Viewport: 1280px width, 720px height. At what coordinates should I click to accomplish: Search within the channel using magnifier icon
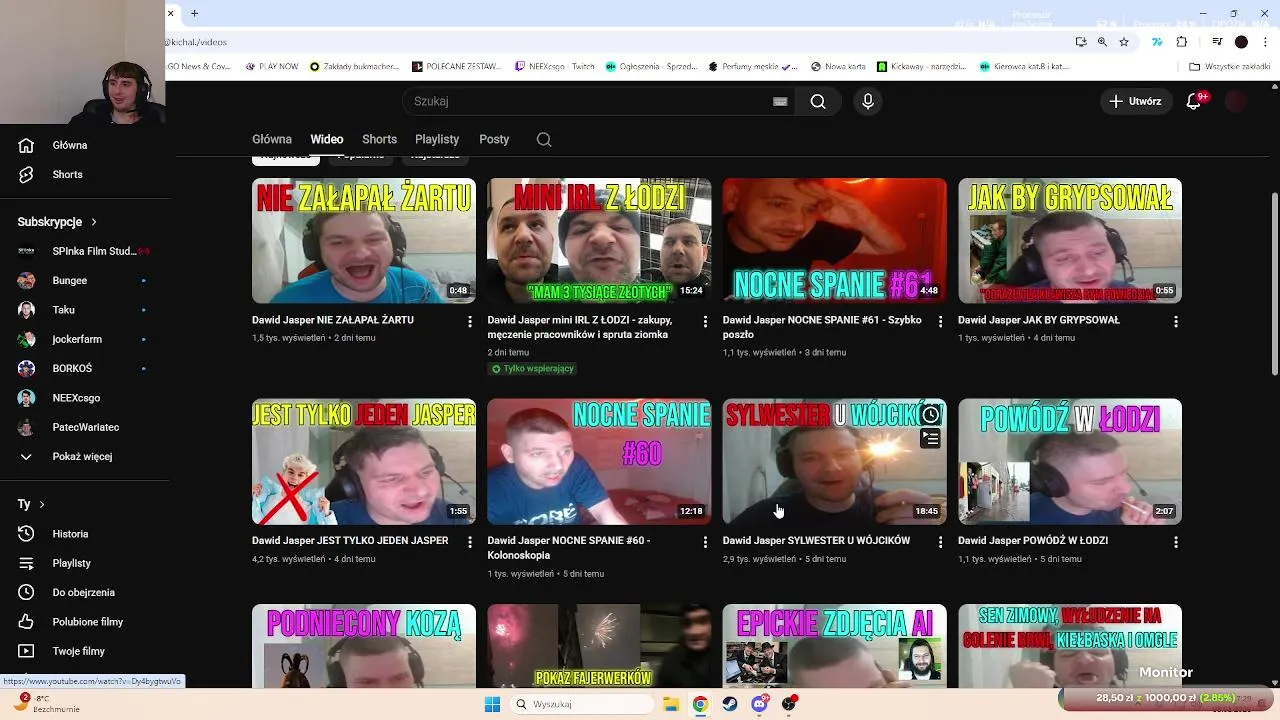(x=544, y=139)
